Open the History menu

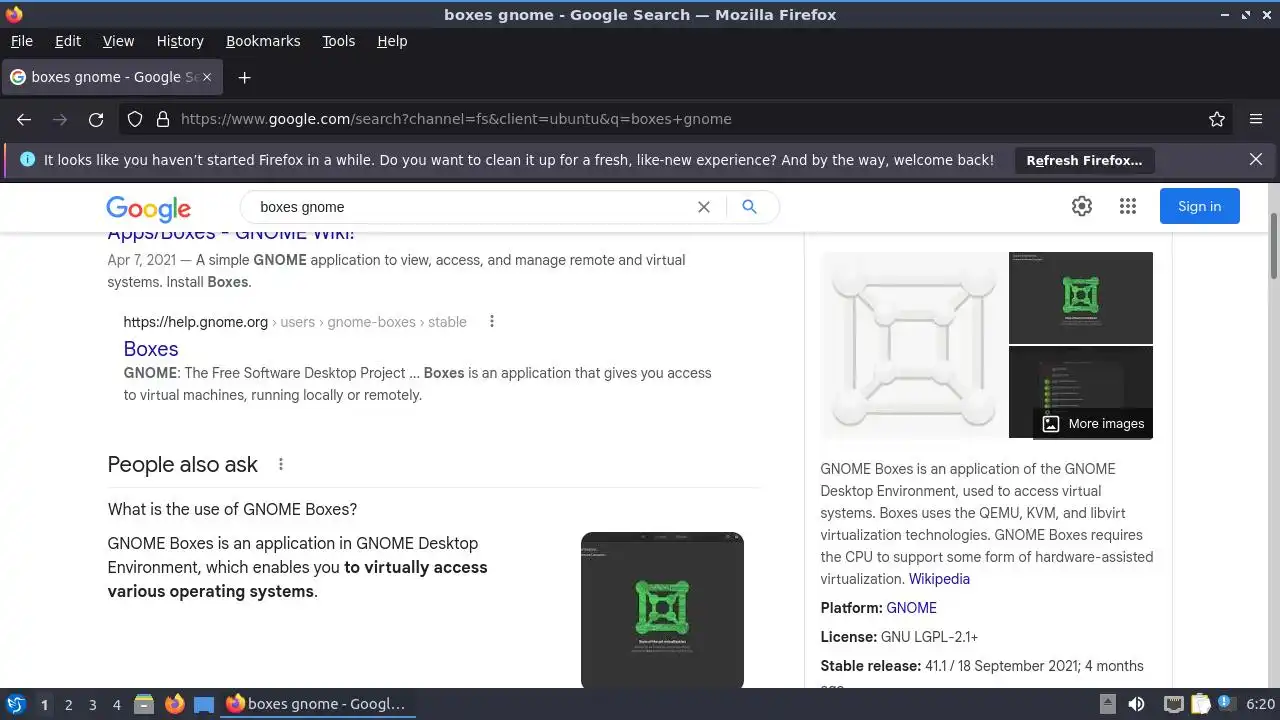pyautogui.click(x=180, y=41)
